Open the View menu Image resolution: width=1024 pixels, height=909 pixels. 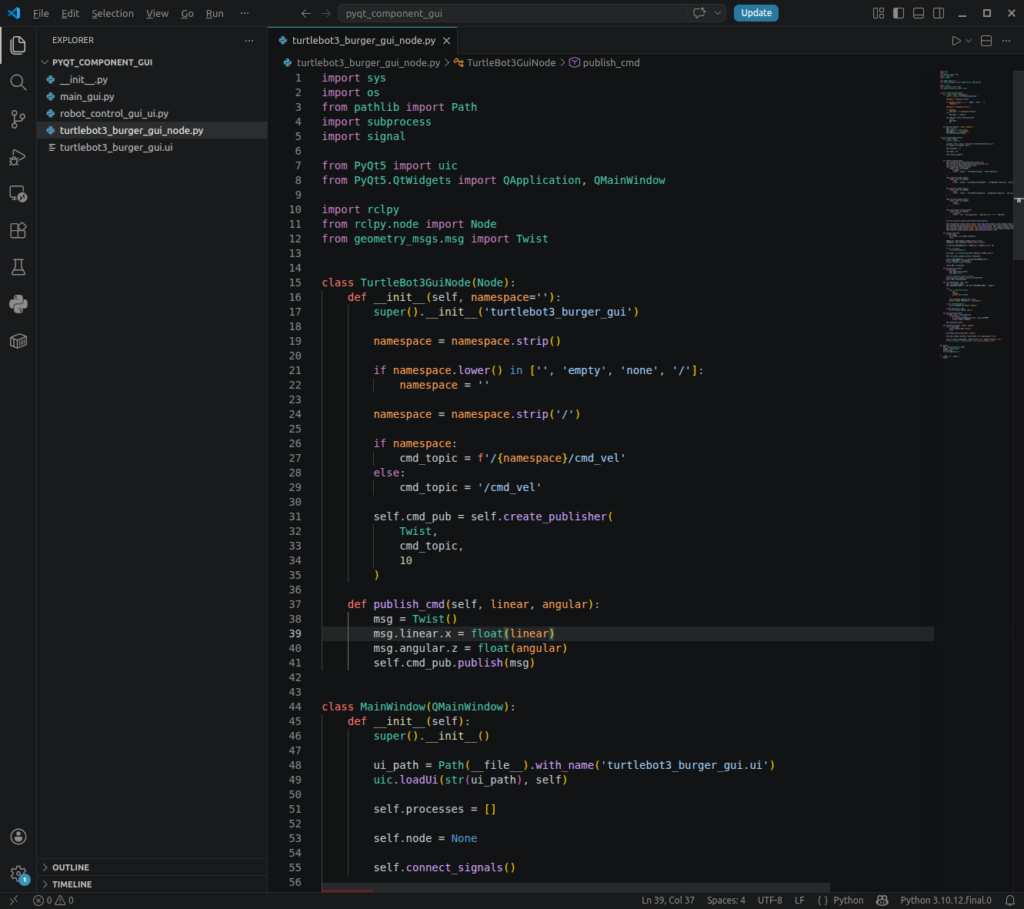point(157,13)
